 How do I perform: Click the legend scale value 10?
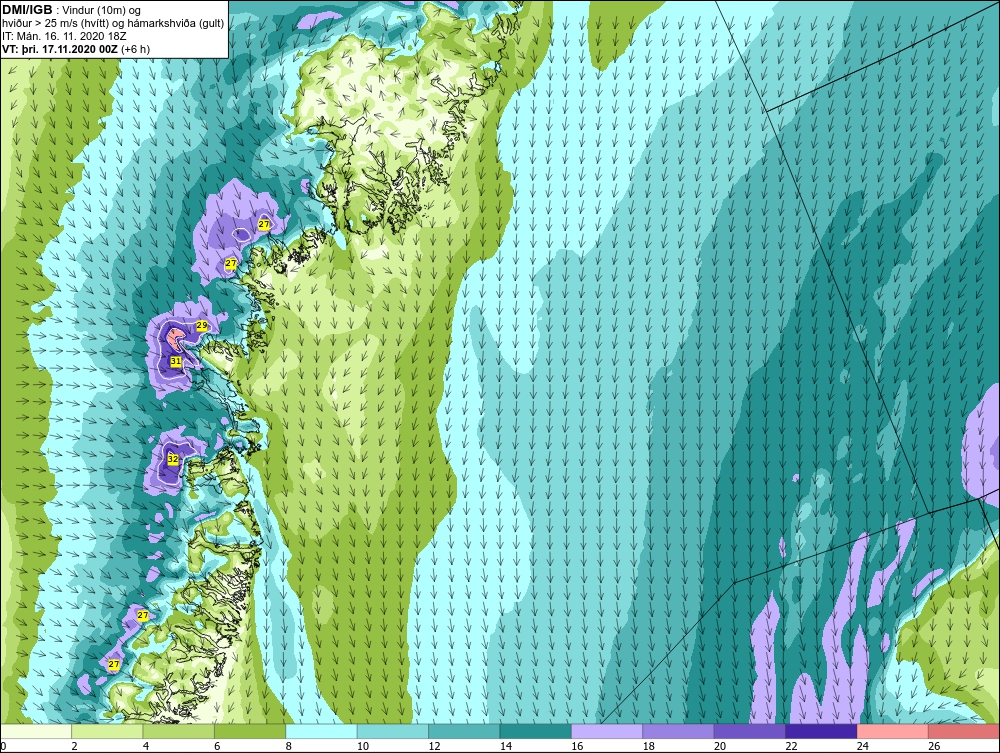(x=363, y=746)
